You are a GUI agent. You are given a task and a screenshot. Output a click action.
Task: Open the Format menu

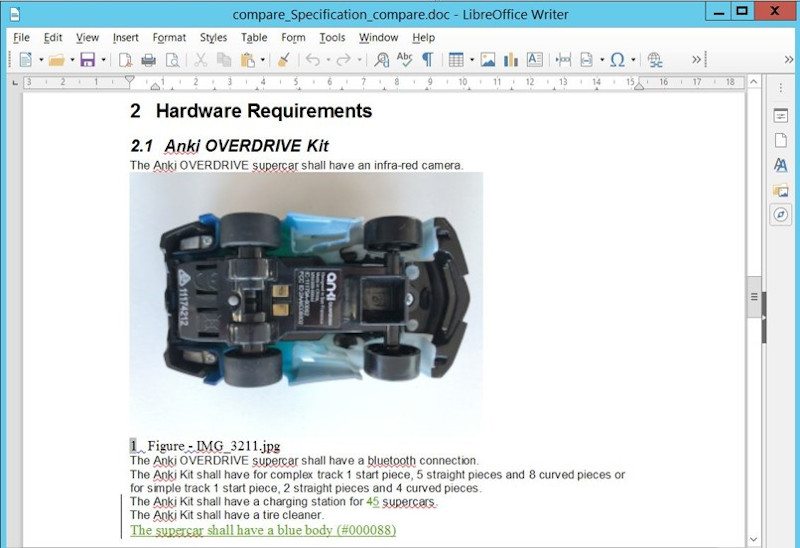(x=168, y=38)
